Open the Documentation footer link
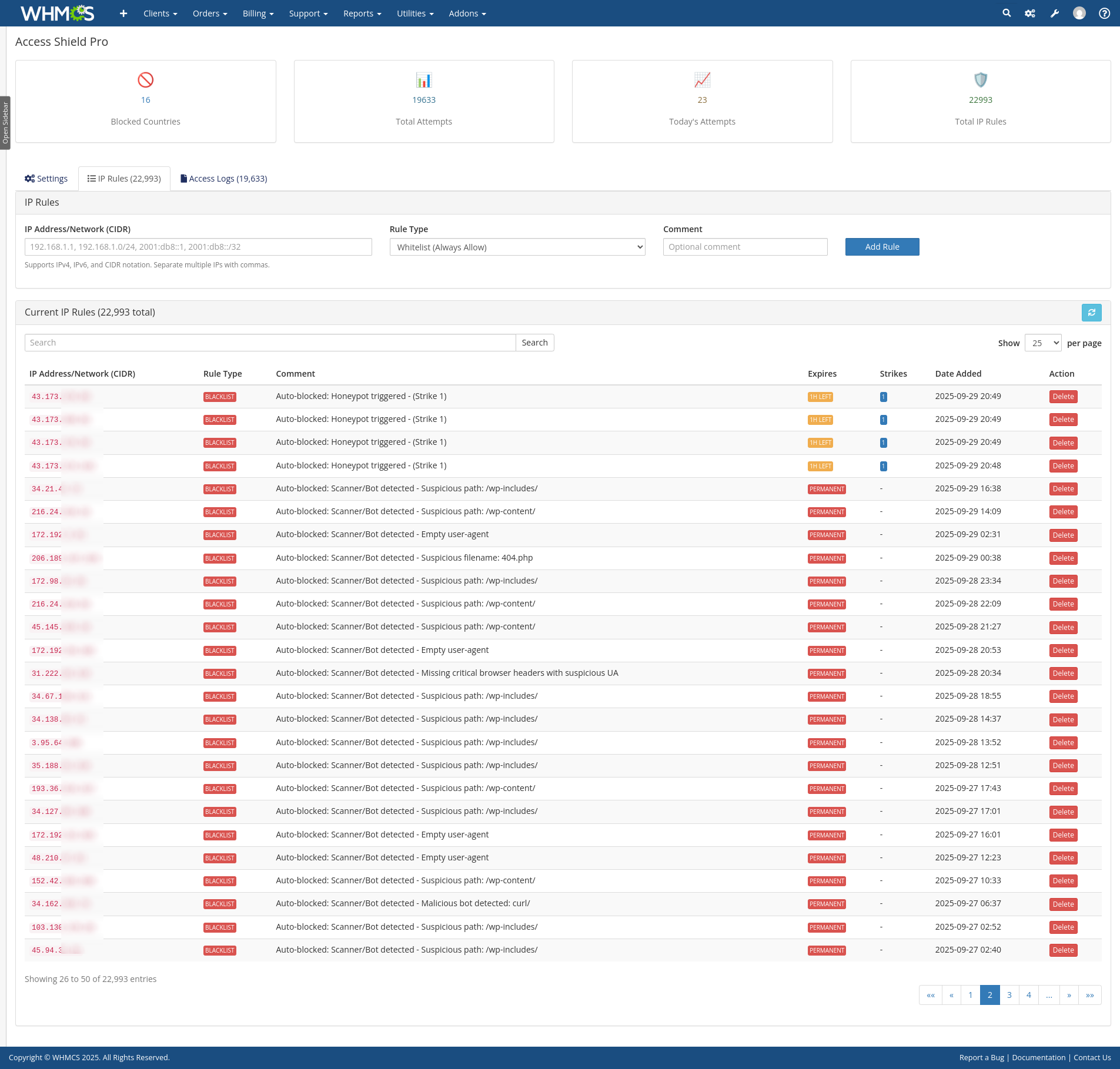The image size is (1120, 1069). 1038,1057
